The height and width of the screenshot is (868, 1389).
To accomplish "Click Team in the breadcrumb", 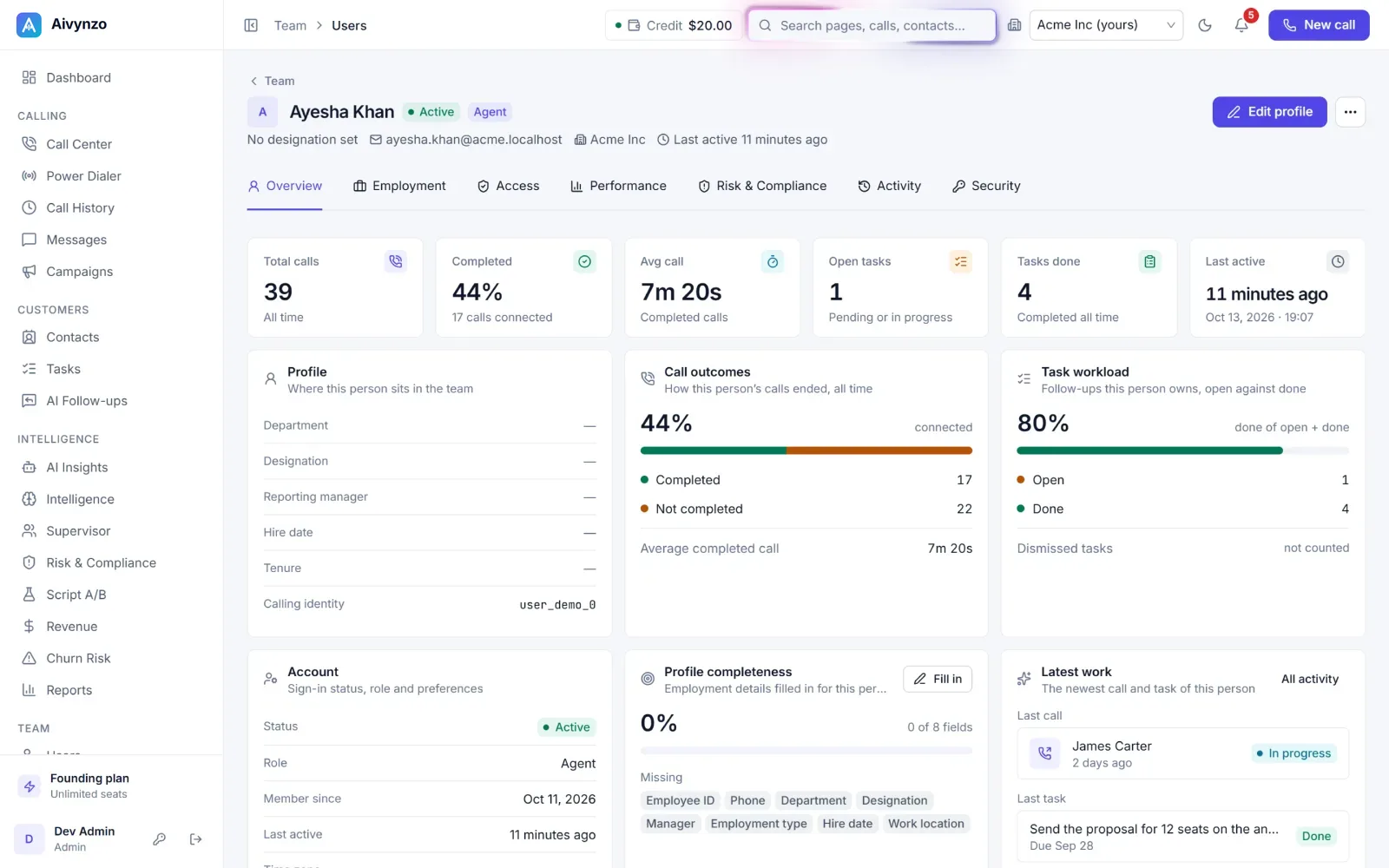I will pos(290,25).
